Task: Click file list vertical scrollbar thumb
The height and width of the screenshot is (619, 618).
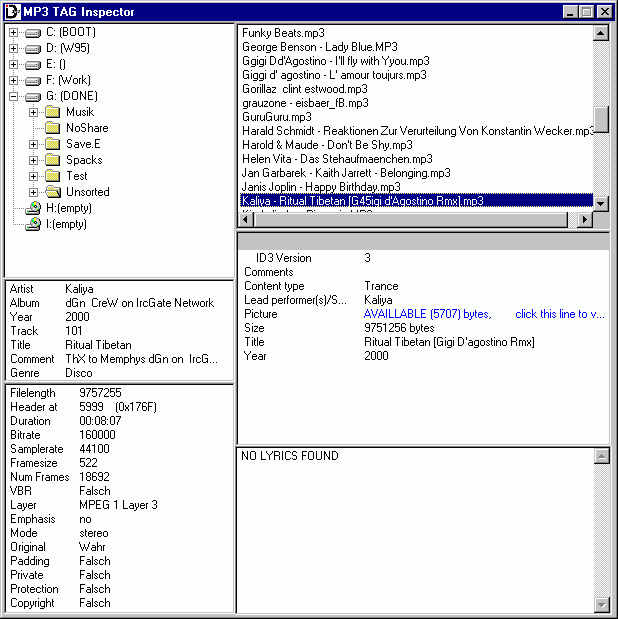Action: pyautogui.click(x=601, y=120)
